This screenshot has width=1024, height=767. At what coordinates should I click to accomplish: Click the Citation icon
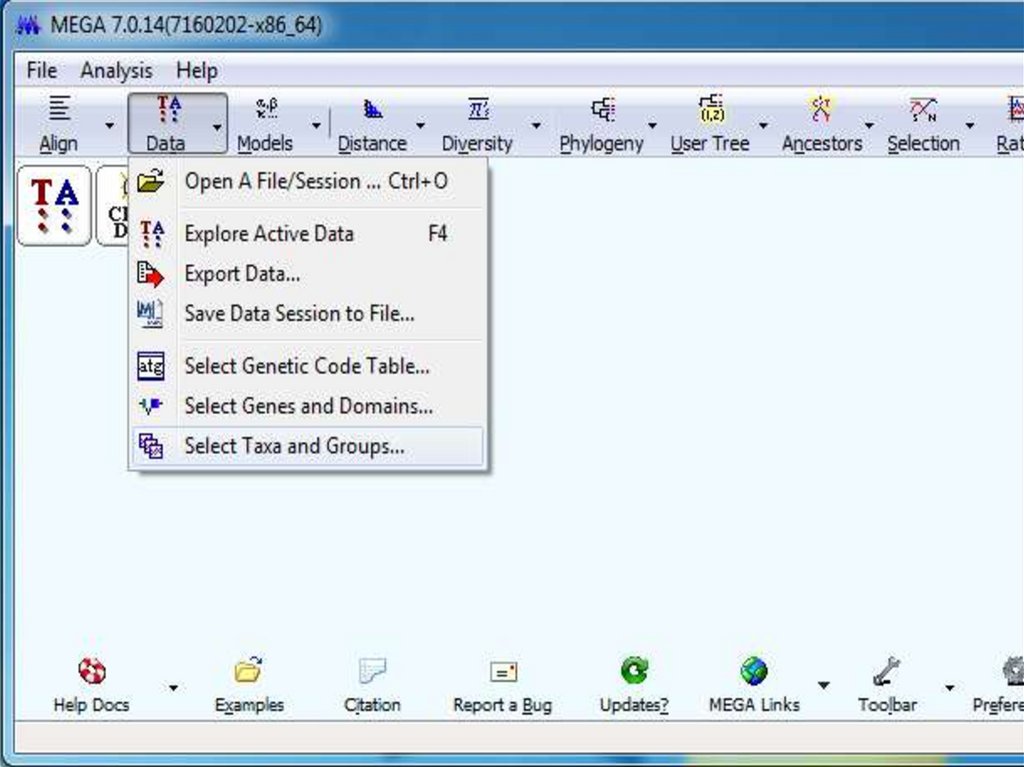coord(372,670)
